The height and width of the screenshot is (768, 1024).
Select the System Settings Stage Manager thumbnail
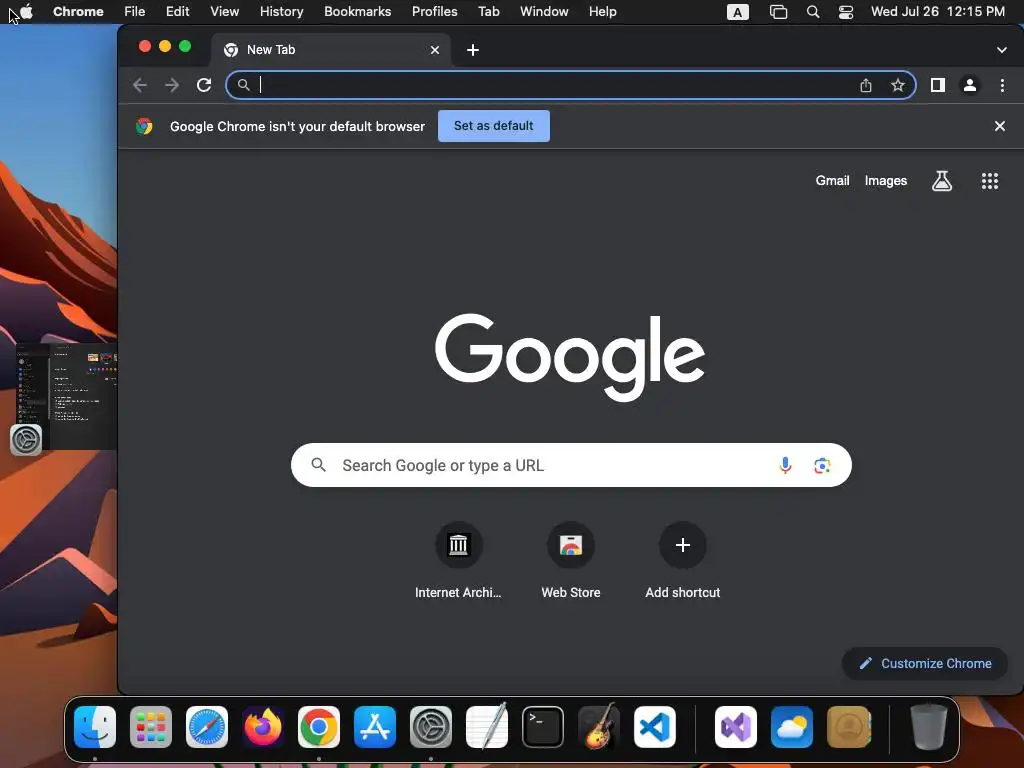tap(65, 396)
